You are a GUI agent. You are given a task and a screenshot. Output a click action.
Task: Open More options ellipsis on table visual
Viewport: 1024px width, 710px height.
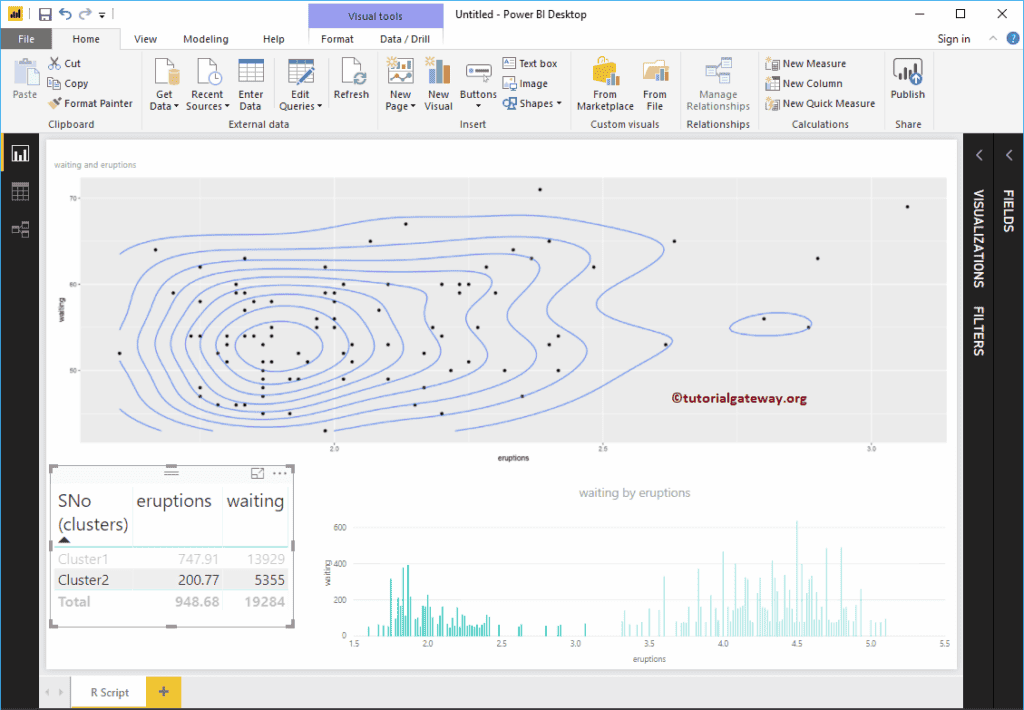pos(280,473)
